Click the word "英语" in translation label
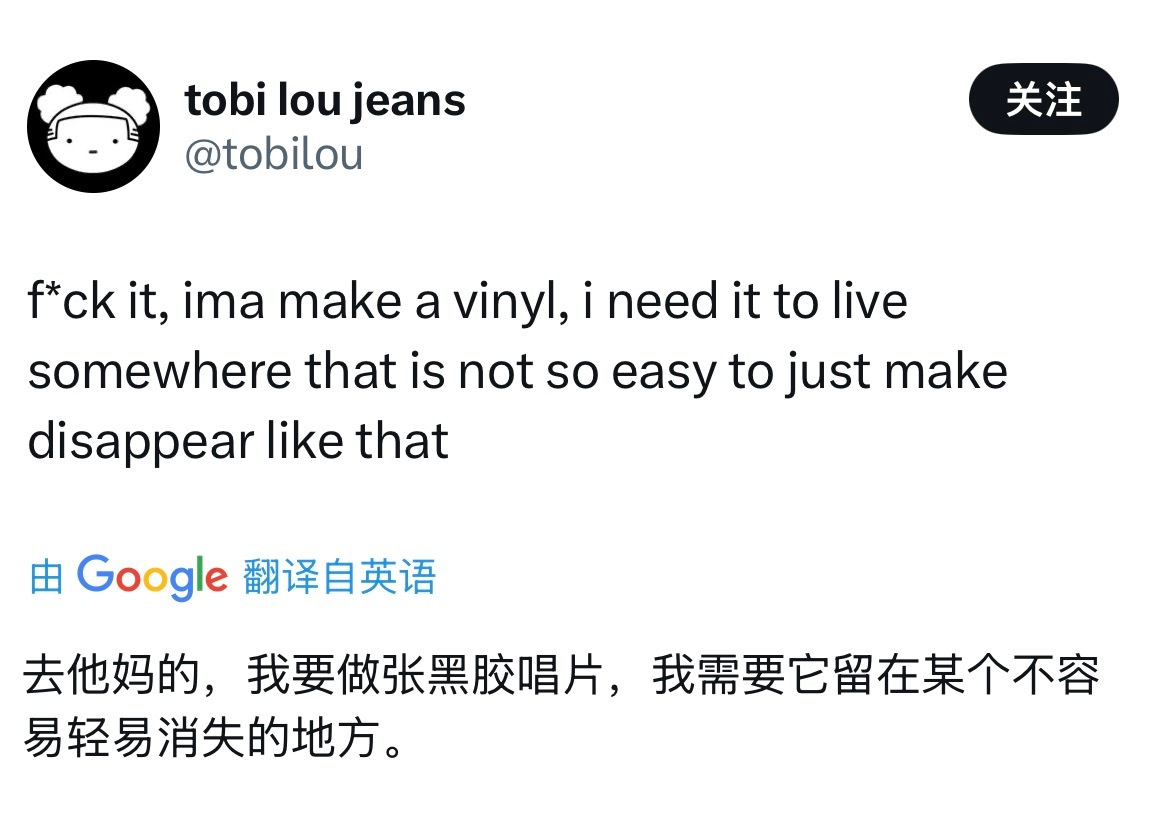 pyautogui.click(x=398, y=577)
